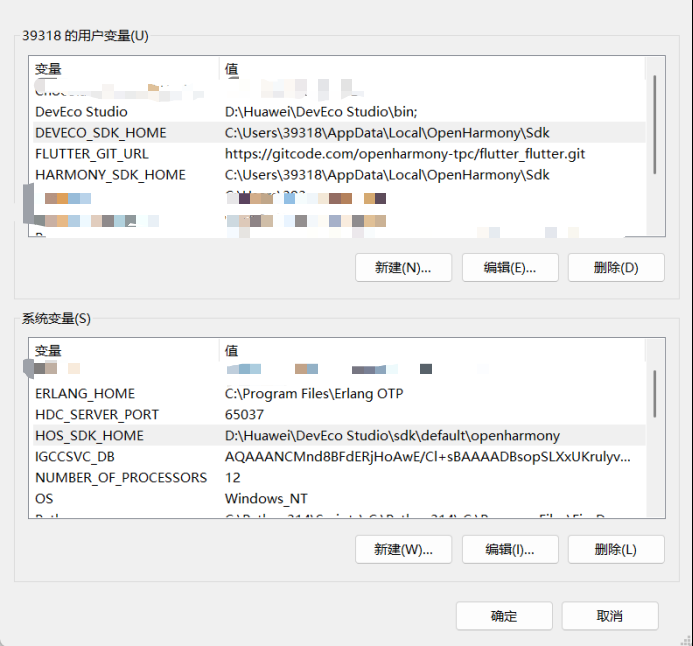Click the HARMONY_SDK_HOME OpenHarmony Sdk path value

[x=387, y=175]
